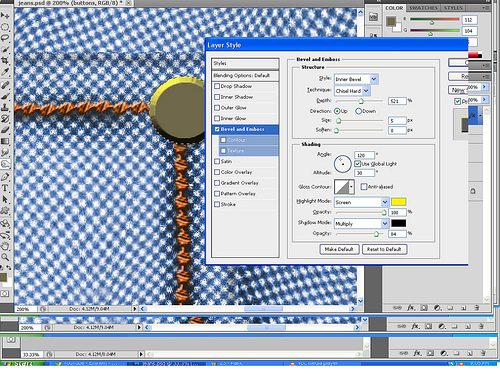Adjust the Depth slider
500x375 pixels.
point(361,101)
